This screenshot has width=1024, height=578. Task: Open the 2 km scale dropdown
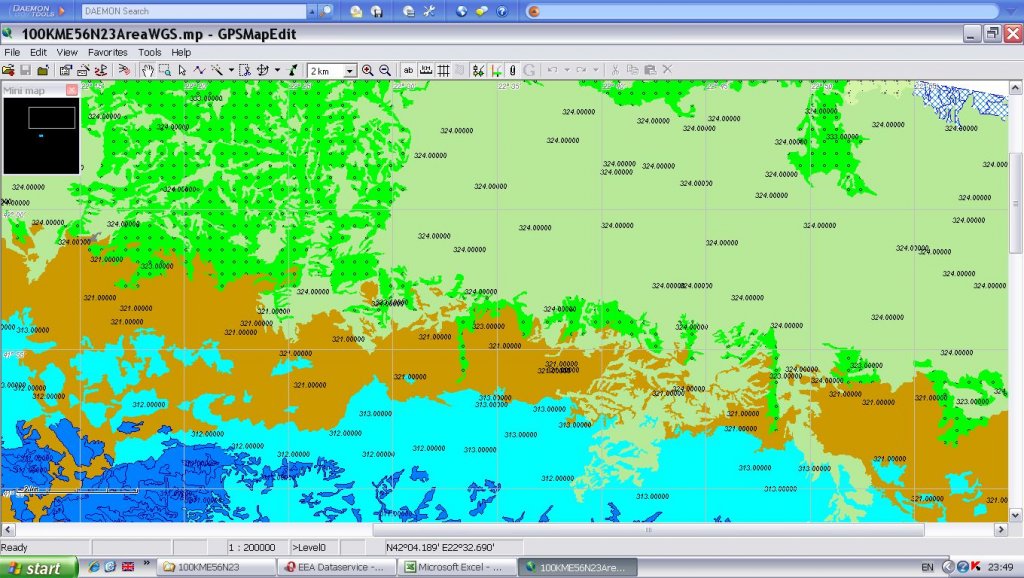pos(350,71)
